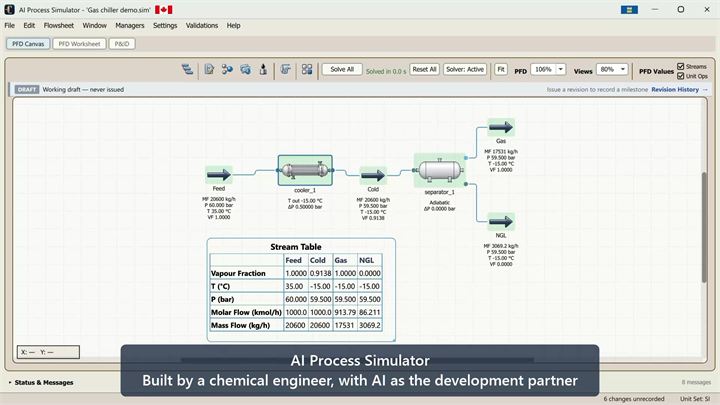Click the 8 messages count

[696, 382]
